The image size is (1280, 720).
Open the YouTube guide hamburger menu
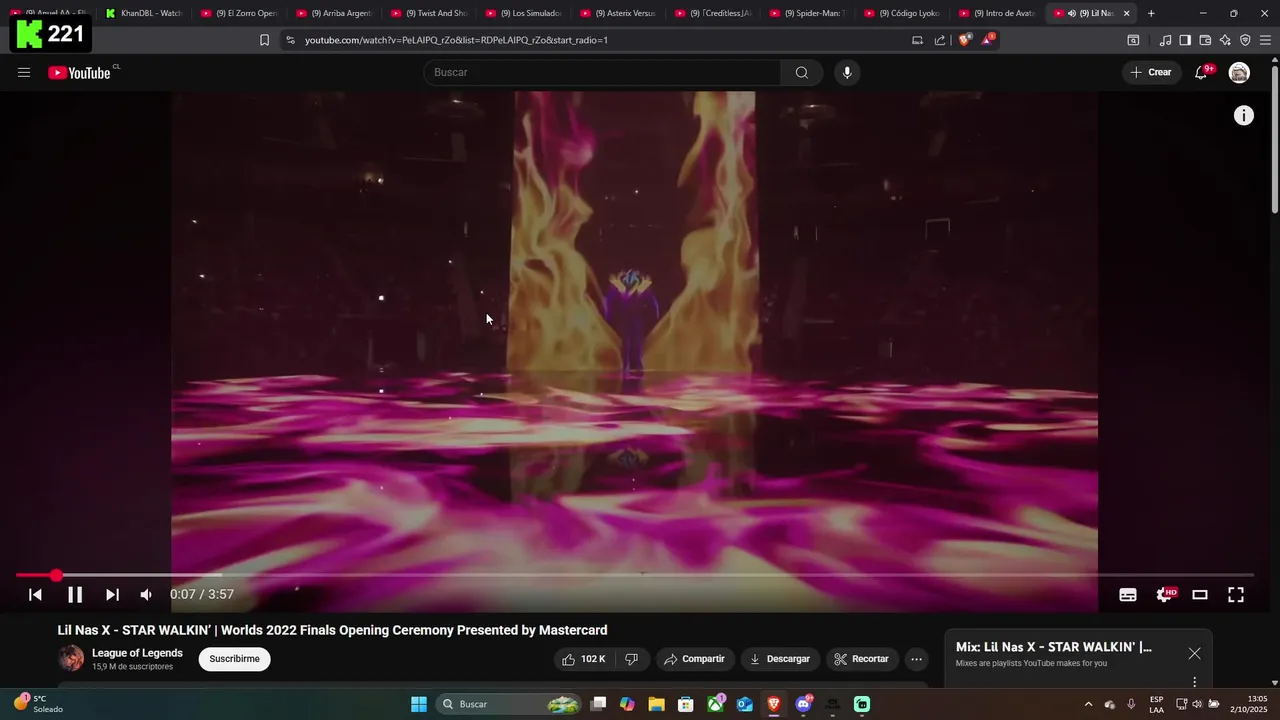[x=24, y=72]
